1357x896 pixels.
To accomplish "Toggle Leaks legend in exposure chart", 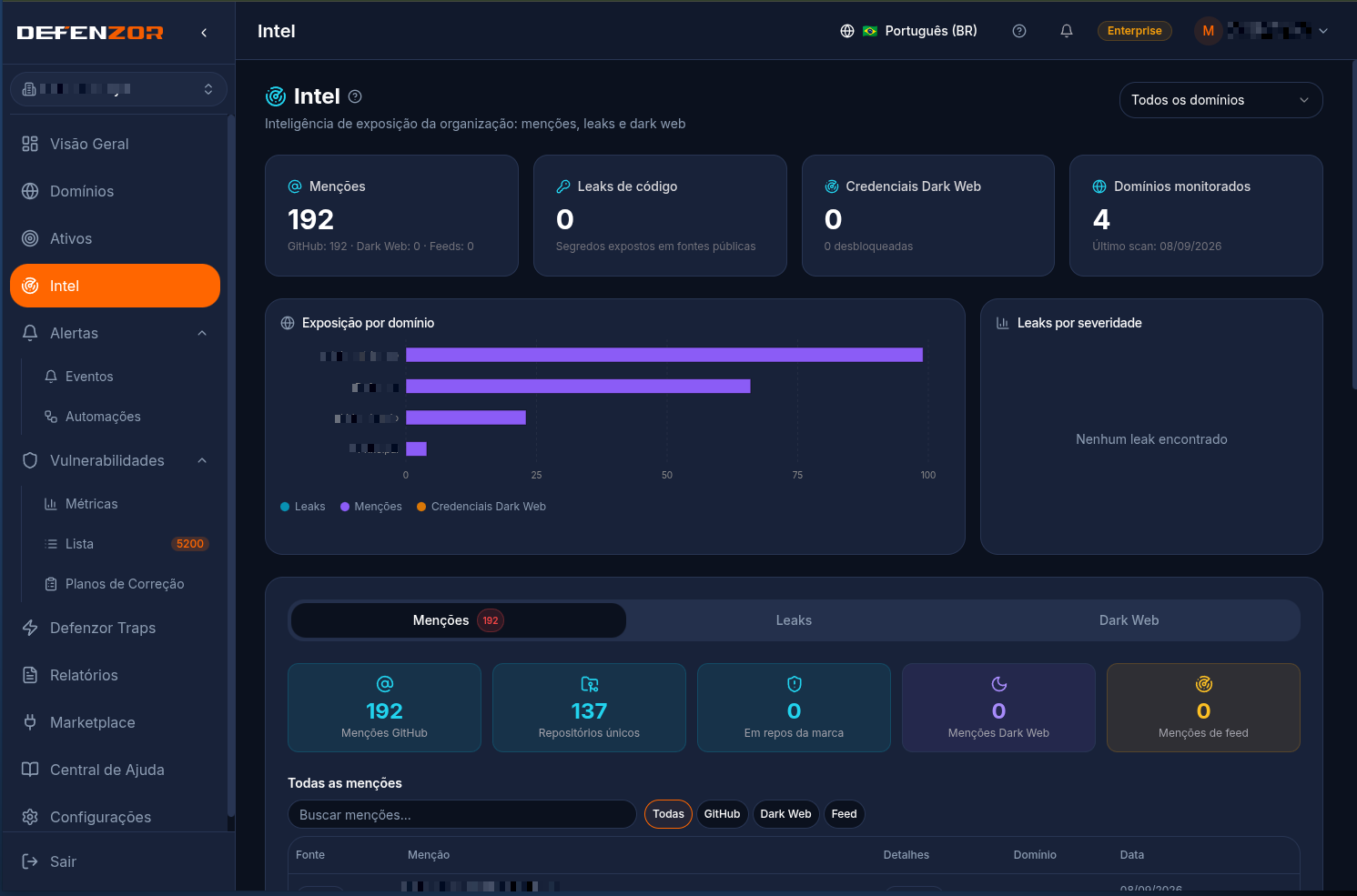I will 303,507.
